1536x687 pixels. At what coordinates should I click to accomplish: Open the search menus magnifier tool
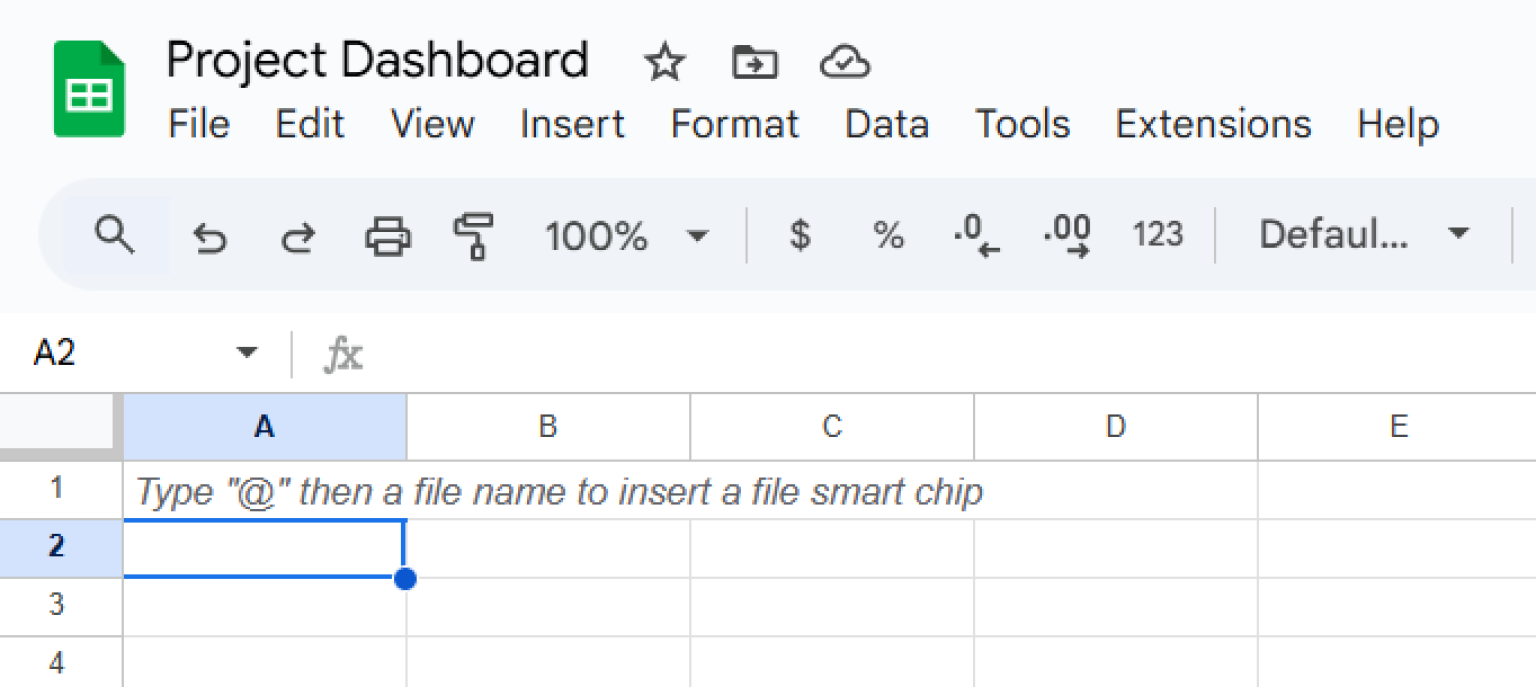tap(114, 236)
